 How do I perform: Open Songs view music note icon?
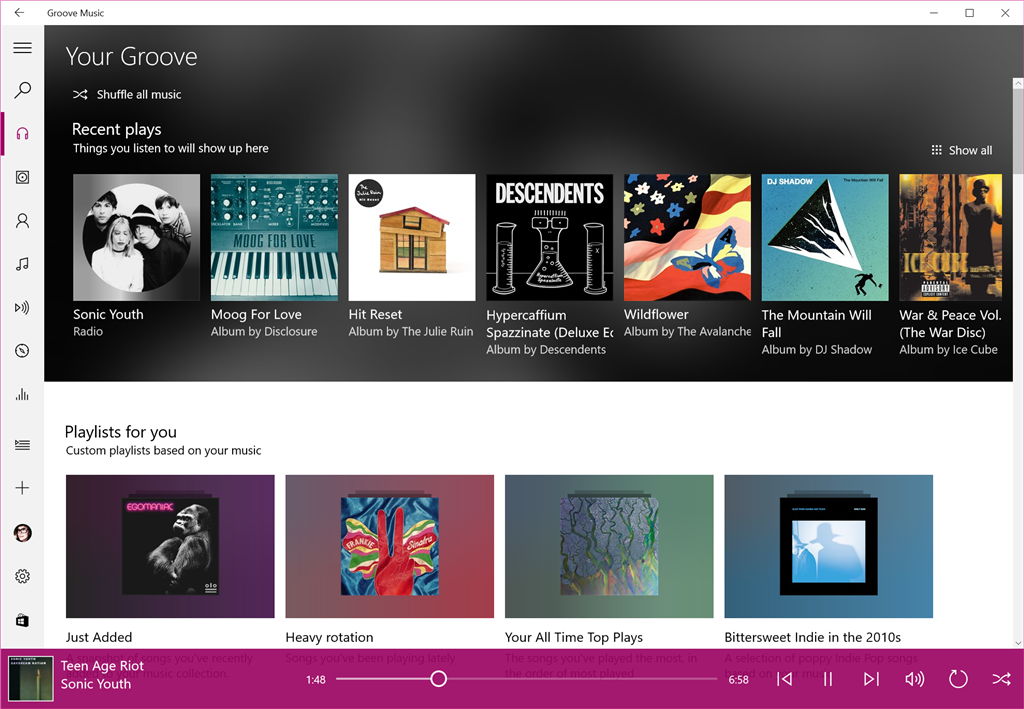(x=22, y=264)
